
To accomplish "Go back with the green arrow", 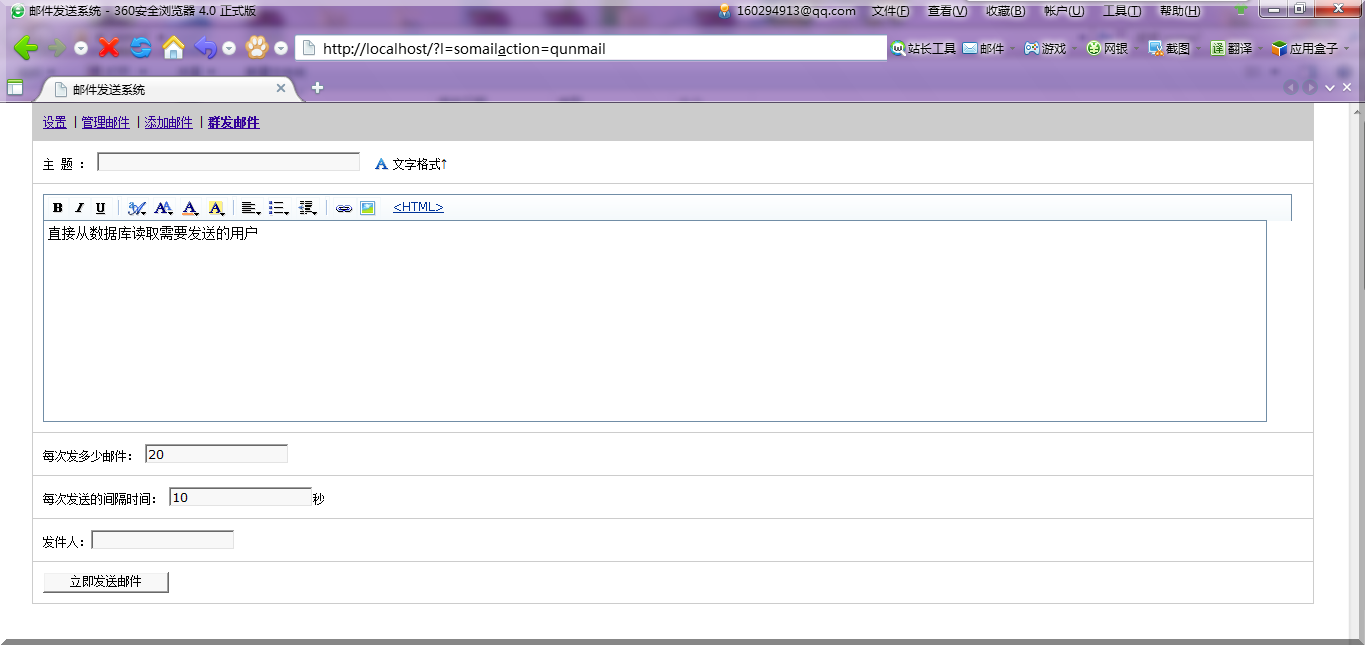I will pos(25,48).
